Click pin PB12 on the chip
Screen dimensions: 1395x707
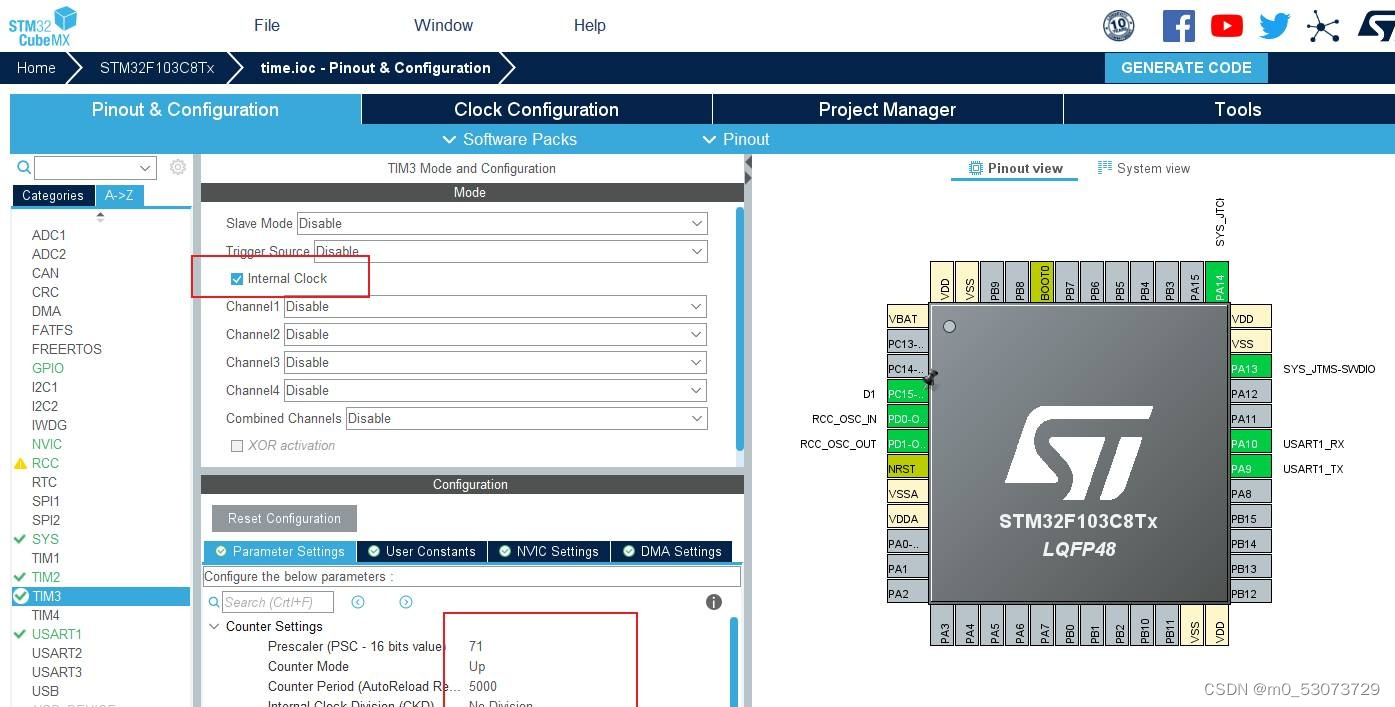[1250, 593]
